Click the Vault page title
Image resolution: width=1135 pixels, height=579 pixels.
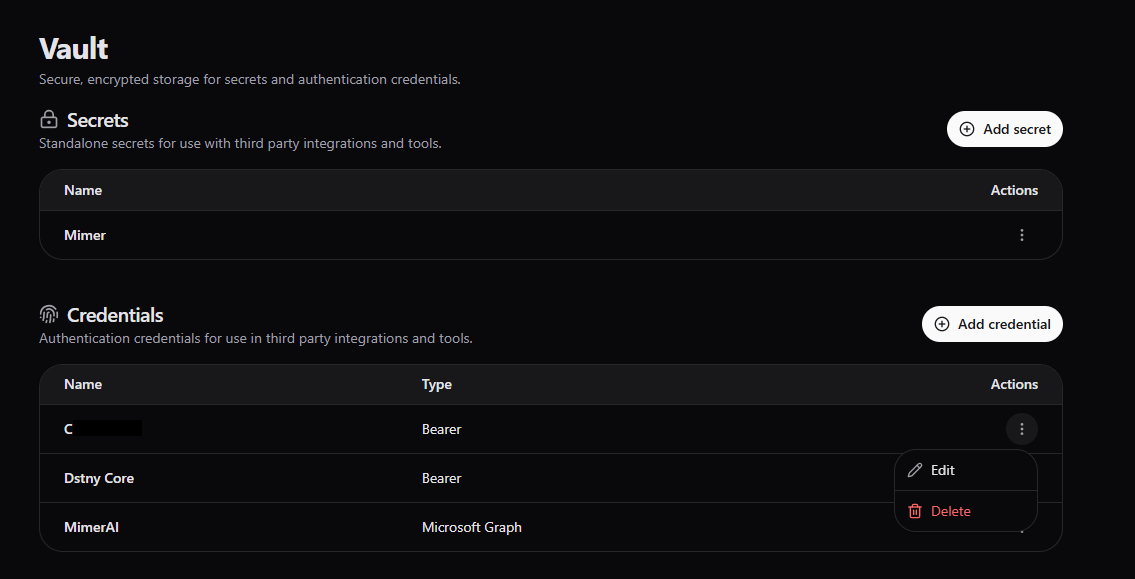[74, 48]
